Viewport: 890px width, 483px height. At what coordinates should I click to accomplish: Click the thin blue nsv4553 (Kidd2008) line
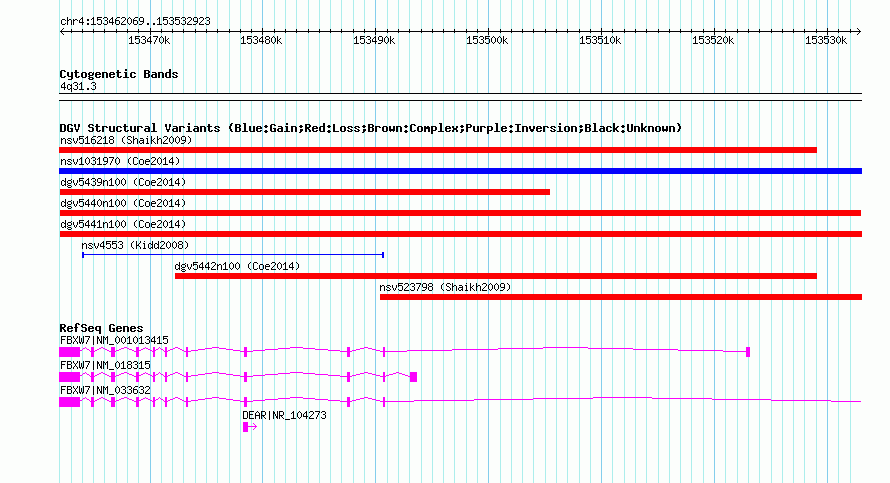(x=233, y=255)
